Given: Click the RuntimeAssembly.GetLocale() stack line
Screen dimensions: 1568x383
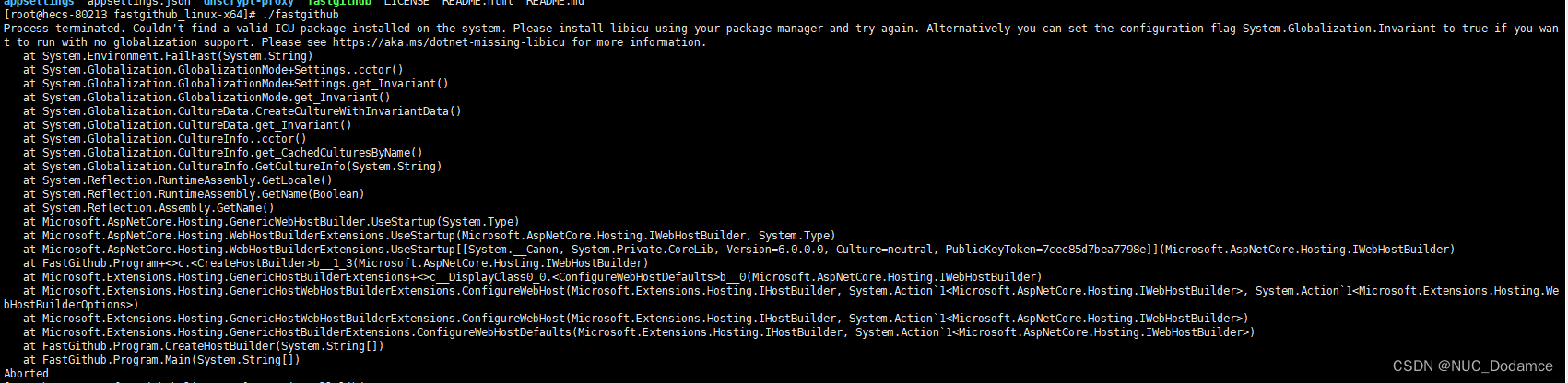Looking at the screenshot, I should 178,180.
